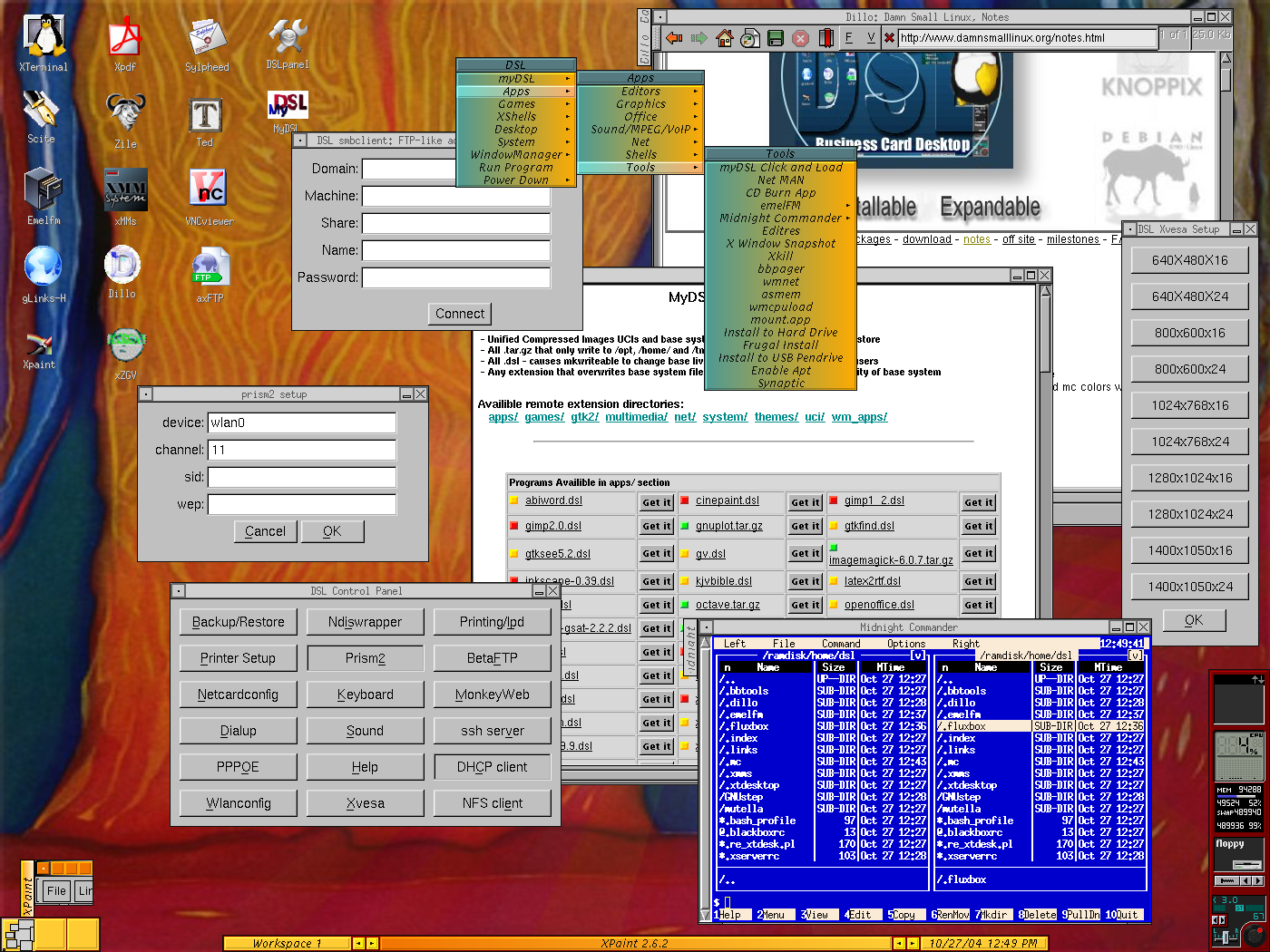Click the previous-workspace arrow beside Workspace 1
Viewport: 1270px width, 952px height.
357,944
